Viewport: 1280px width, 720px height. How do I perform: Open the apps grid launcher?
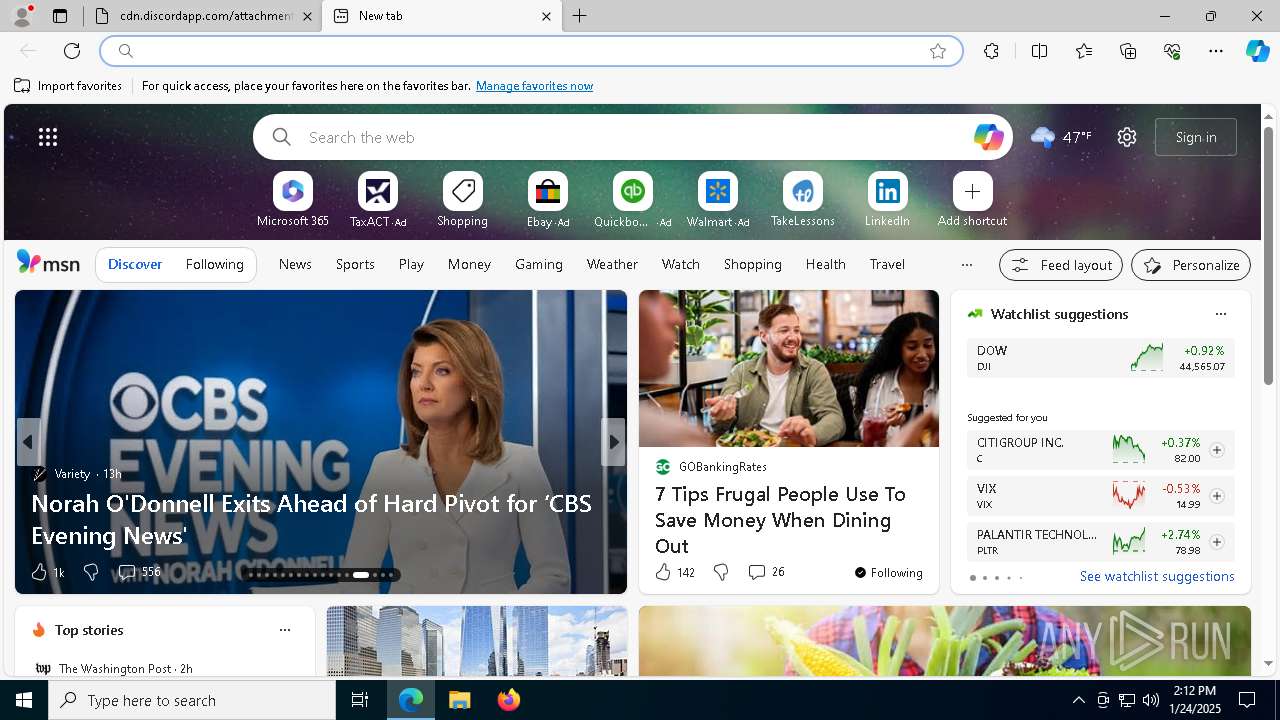48,137
